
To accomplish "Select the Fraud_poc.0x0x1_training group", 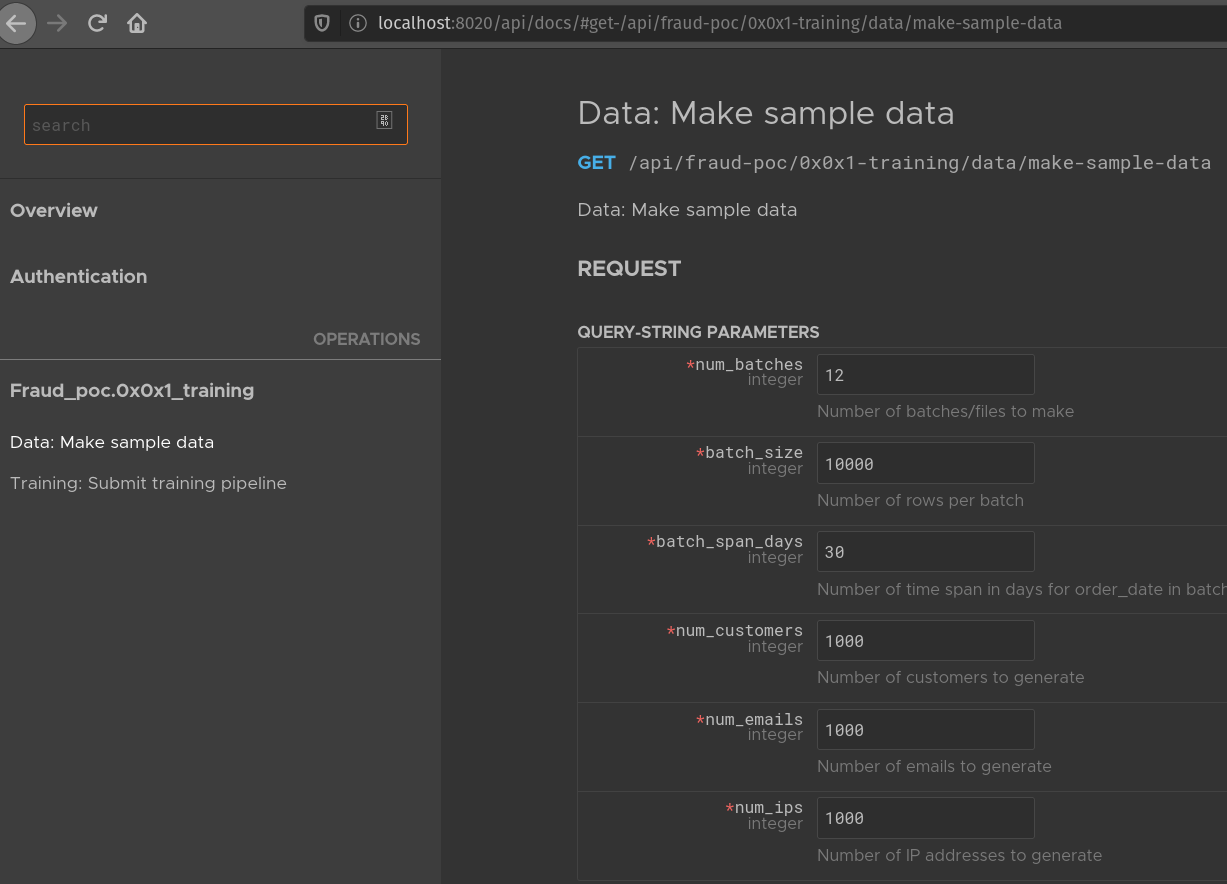I will pos(132,391).
